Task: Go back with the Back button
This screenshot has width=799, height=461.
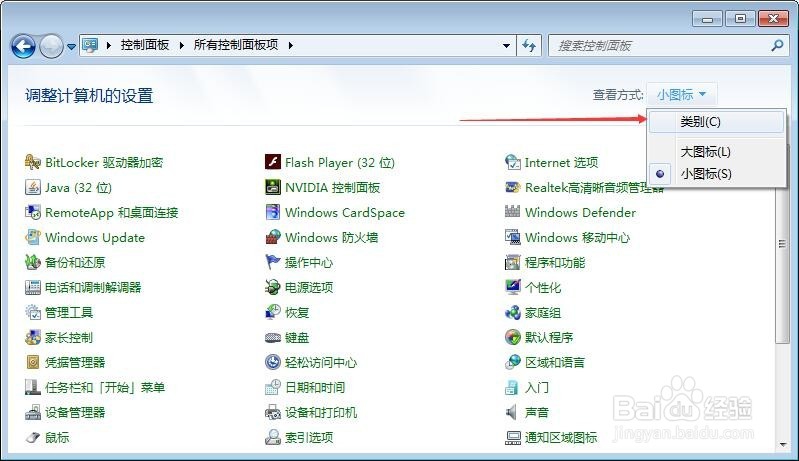Action: pyautogui.click(x=23, y=46)
